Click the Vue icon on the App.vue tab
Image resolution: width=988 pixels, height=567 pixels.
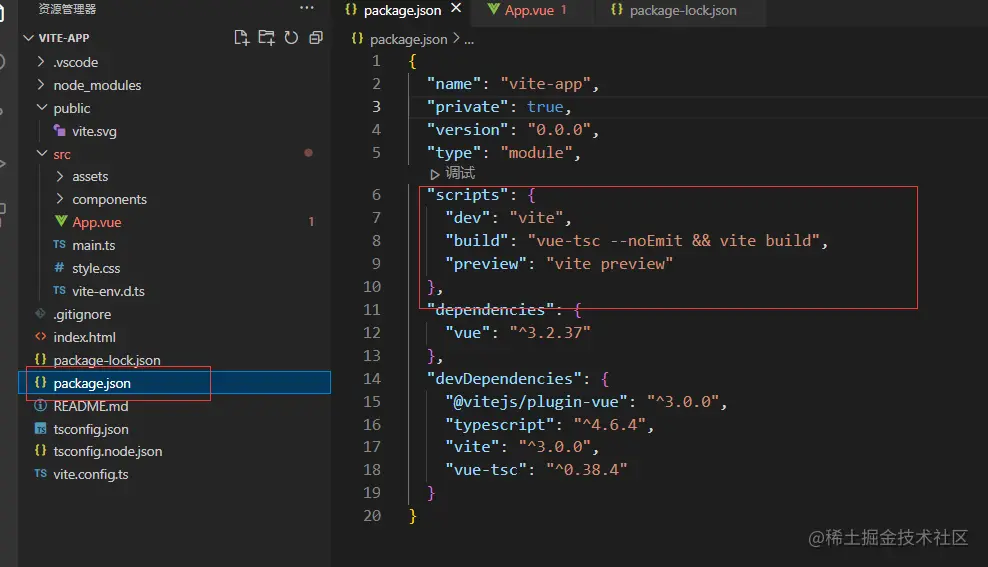[493, 9]
